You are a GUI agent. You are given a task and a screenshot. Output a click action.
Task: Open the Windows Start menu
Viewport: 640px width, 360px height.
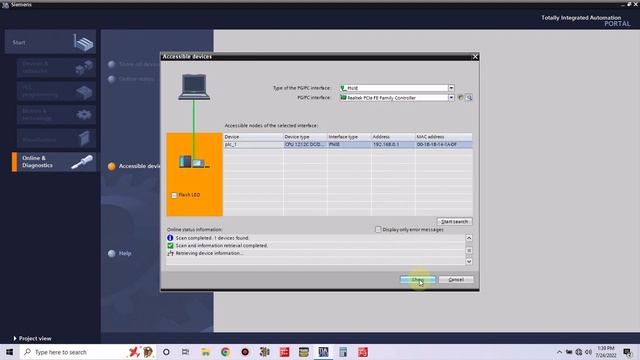[x=9, y=352]
